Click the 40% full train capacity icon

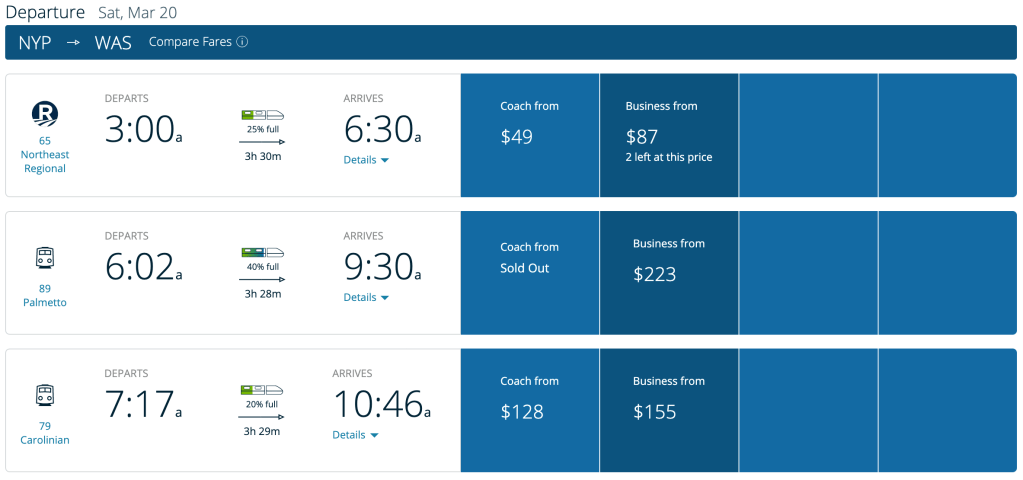click(x=262, y=253)
